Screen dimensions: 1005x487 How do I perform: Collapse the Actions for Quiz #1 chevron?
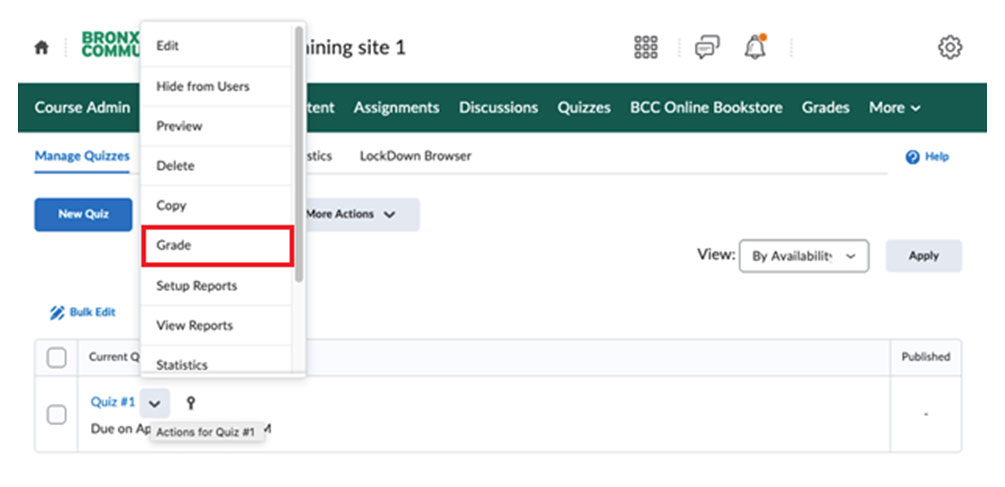click(x=155, y=403)
